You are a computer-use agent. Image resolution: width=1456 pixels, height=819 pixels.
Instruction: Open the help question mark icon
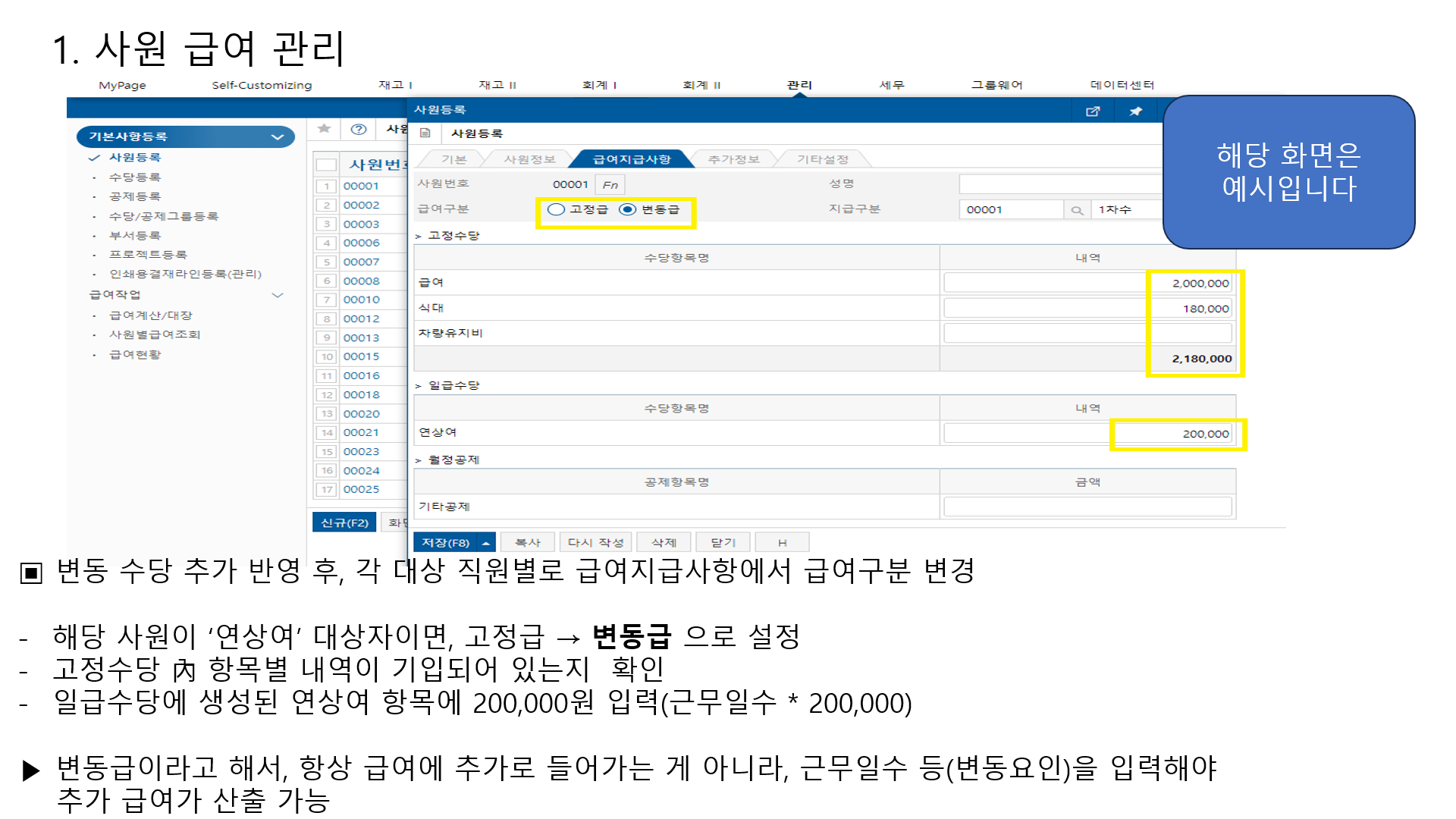[x=359, y=129]
